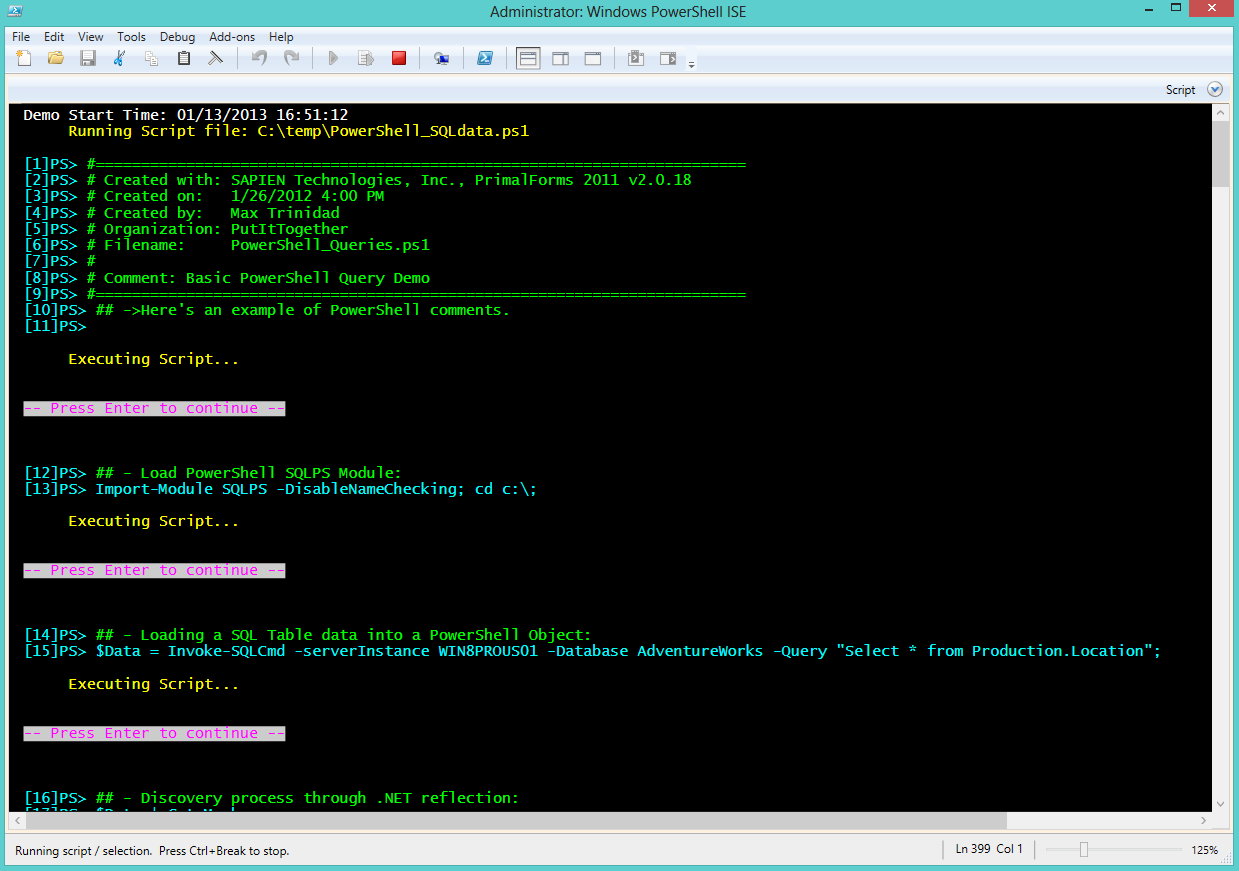
Task: Open the Help menu
Action: coord(281,37)
